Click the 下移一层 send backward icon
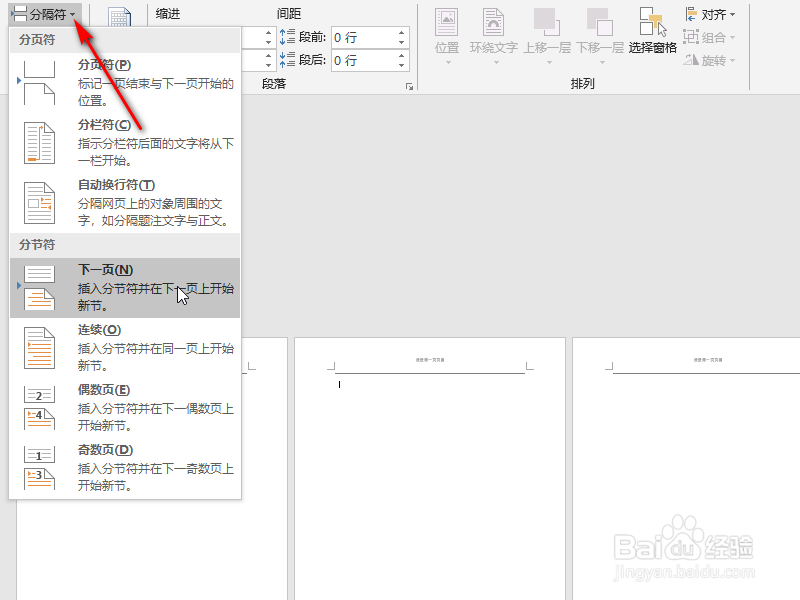This screenshot has height=600, width=800. coord(600,23)
